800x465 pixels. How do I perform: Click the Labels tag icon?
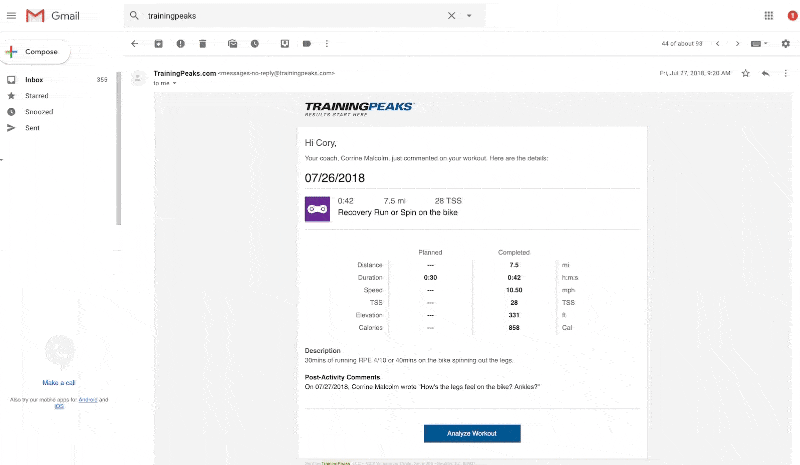[307, 44]
